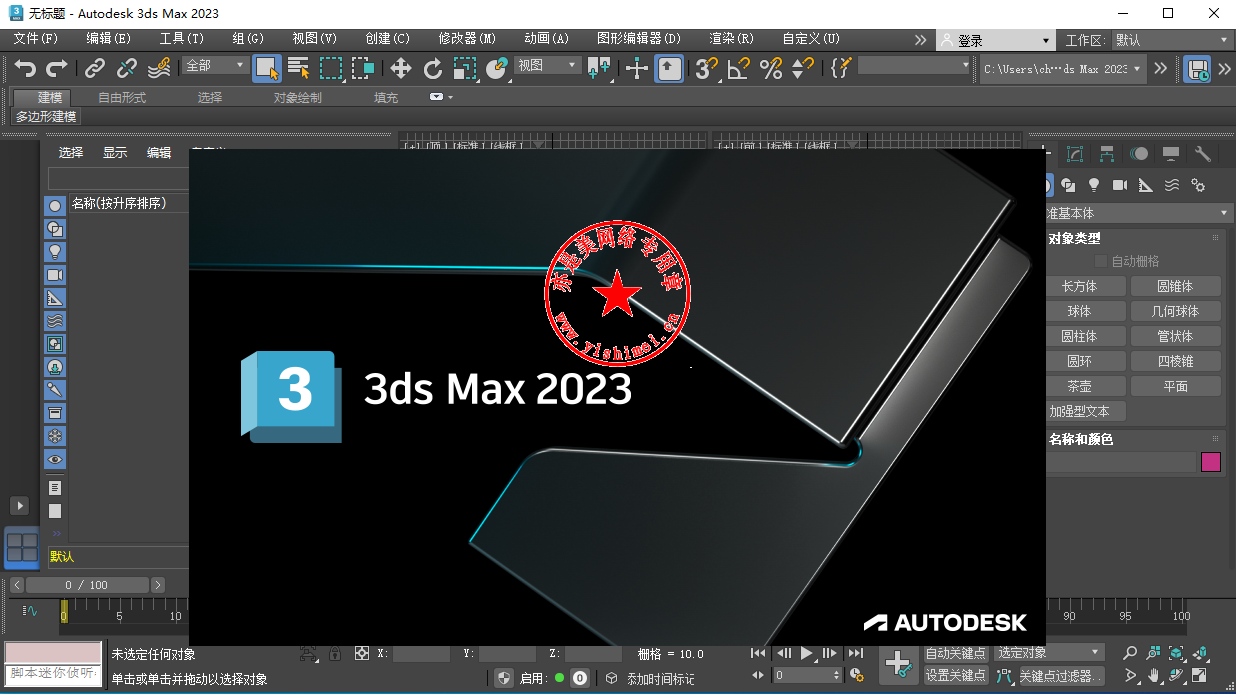1236x694 pixels.
Task: Click the save file icon at top right
Action: 1197,68
